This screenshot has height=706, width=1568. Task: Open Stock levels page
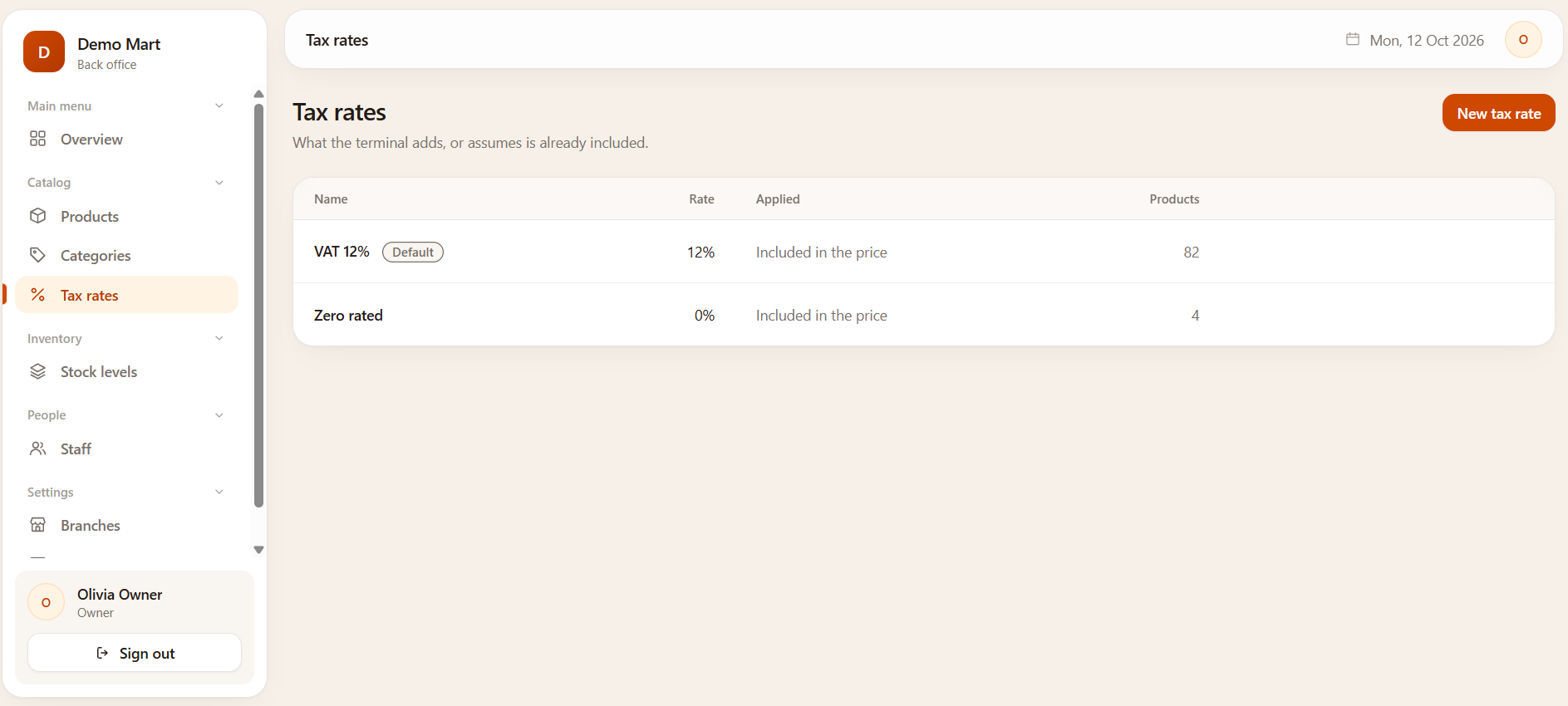click(x=126, y=371)
